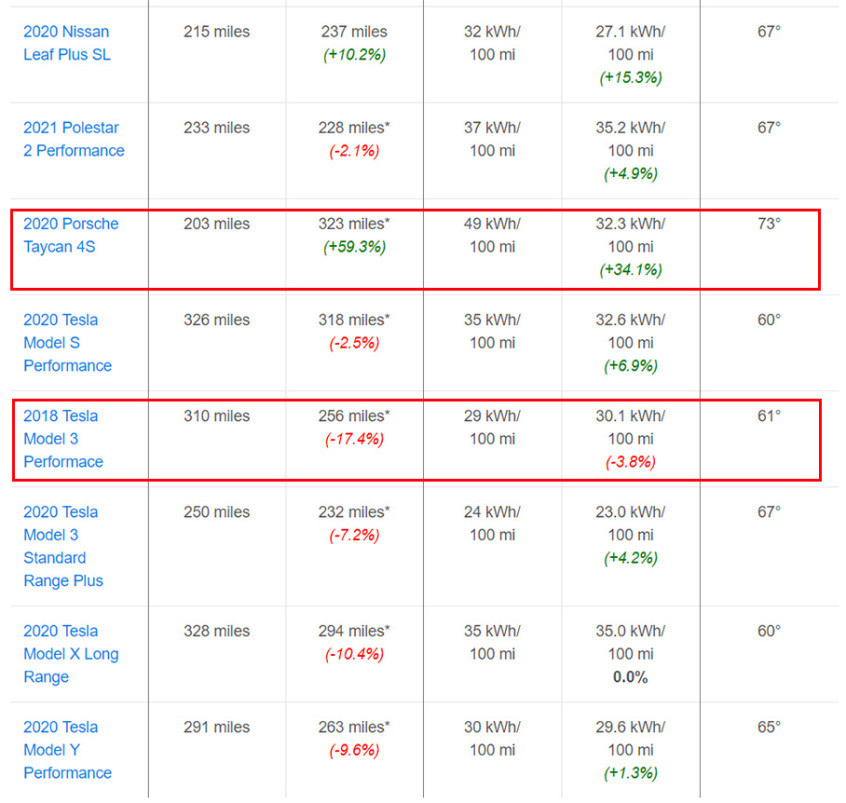
Task: Click the '(-3.8%)' consumption difference
Action: click(x=631, y=462)
